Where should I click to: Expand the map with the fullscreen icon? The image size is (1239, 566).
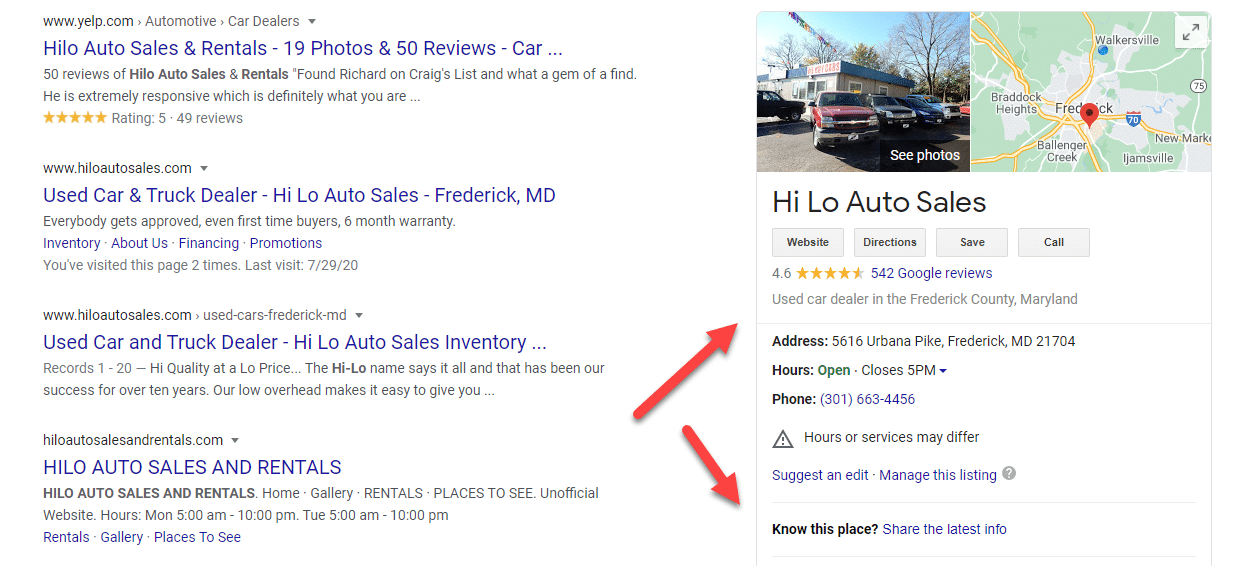[x=1190, y=33]
